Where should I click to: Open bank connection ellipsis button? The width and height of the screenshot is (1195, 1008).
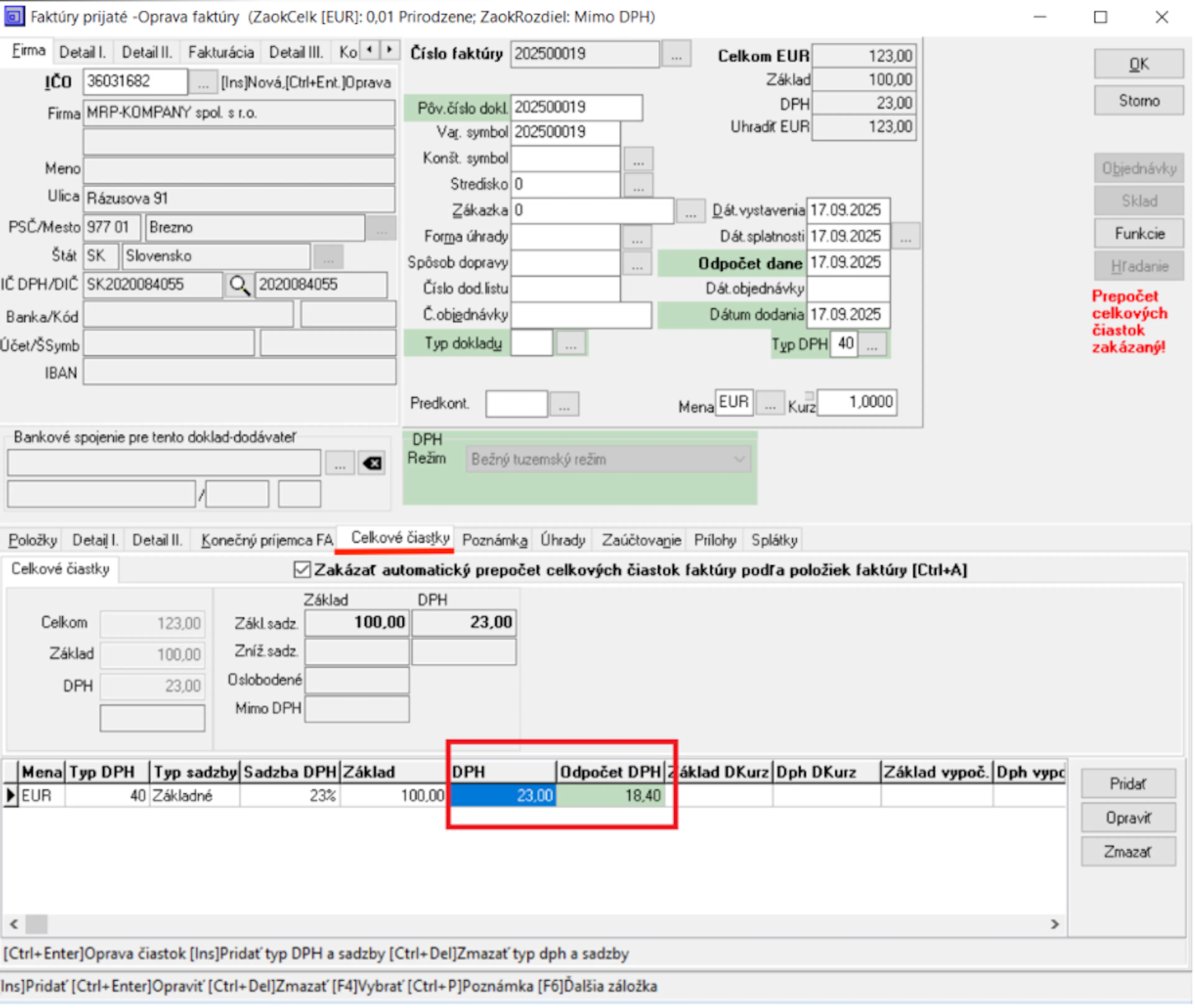[340, 464]
